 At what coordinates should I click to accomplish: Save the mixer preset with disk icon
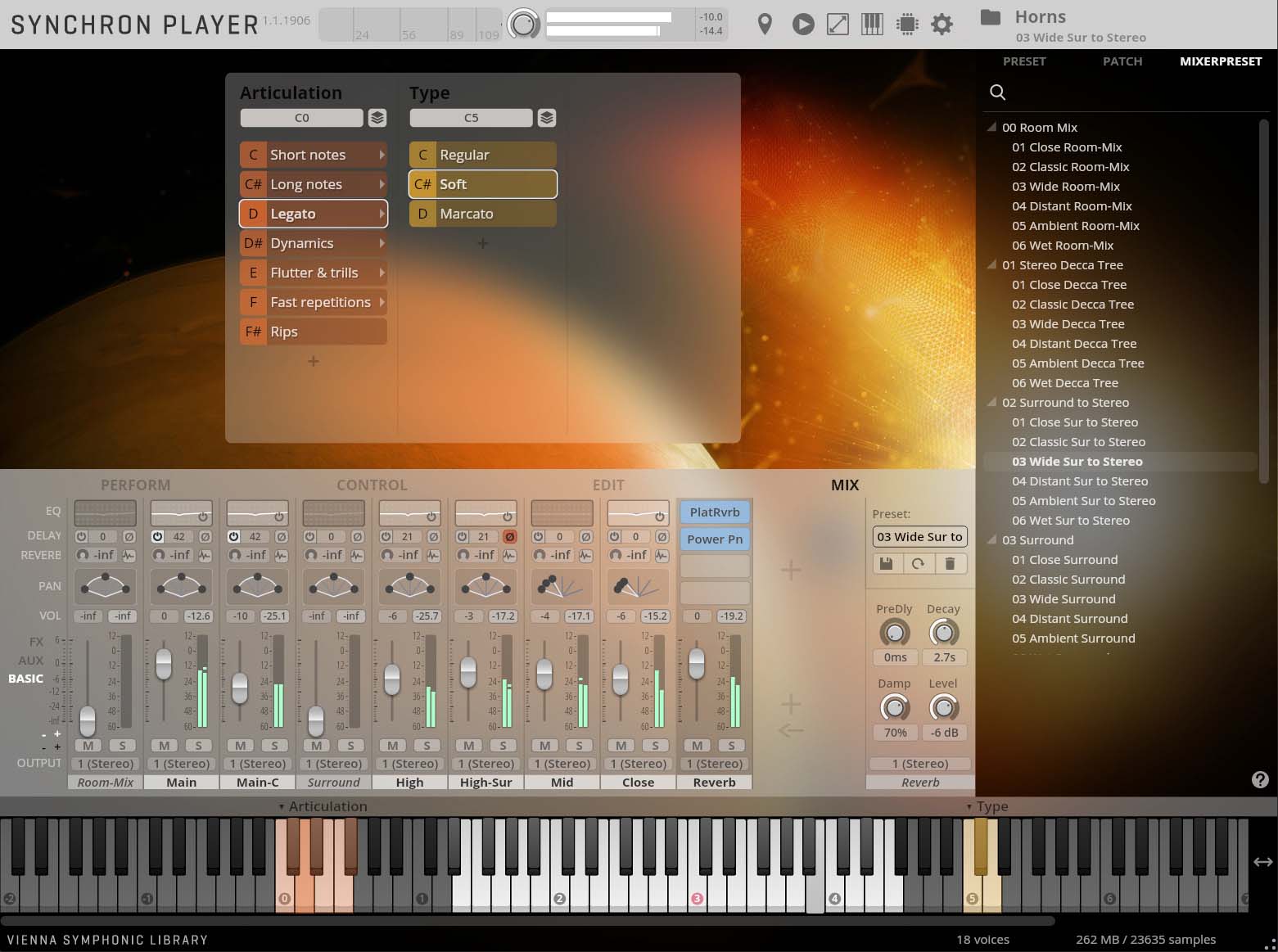886,563
